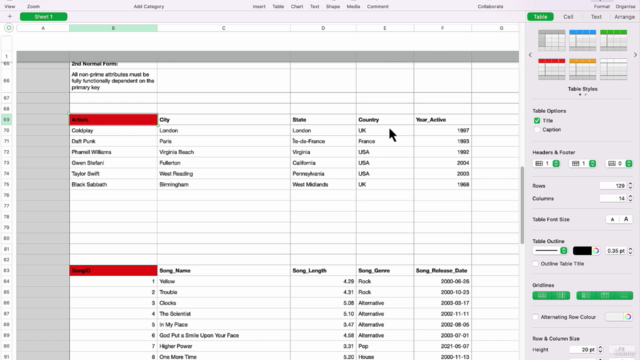The height and width of the screenshot is (360, 640).
Task: Click the Collaborate toolbar button
Action: [x=490, y=6]
